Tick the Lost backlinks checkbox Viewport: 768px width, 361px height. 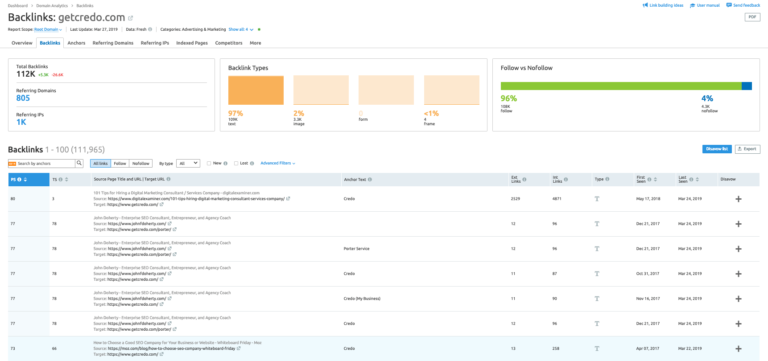[x=236, y=163]
